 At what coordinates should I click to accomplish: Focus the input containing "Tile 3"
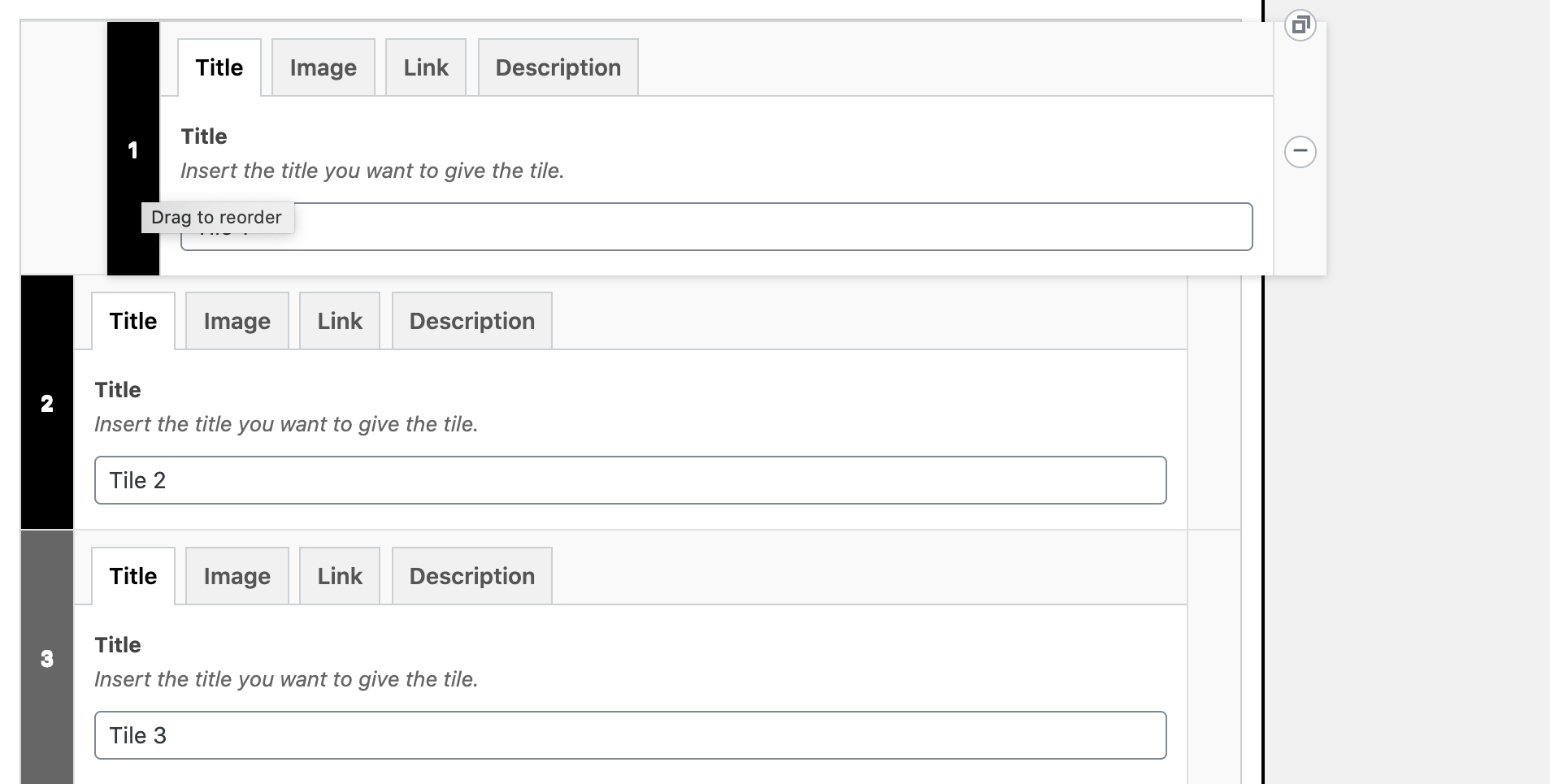(x=630, y=735)
